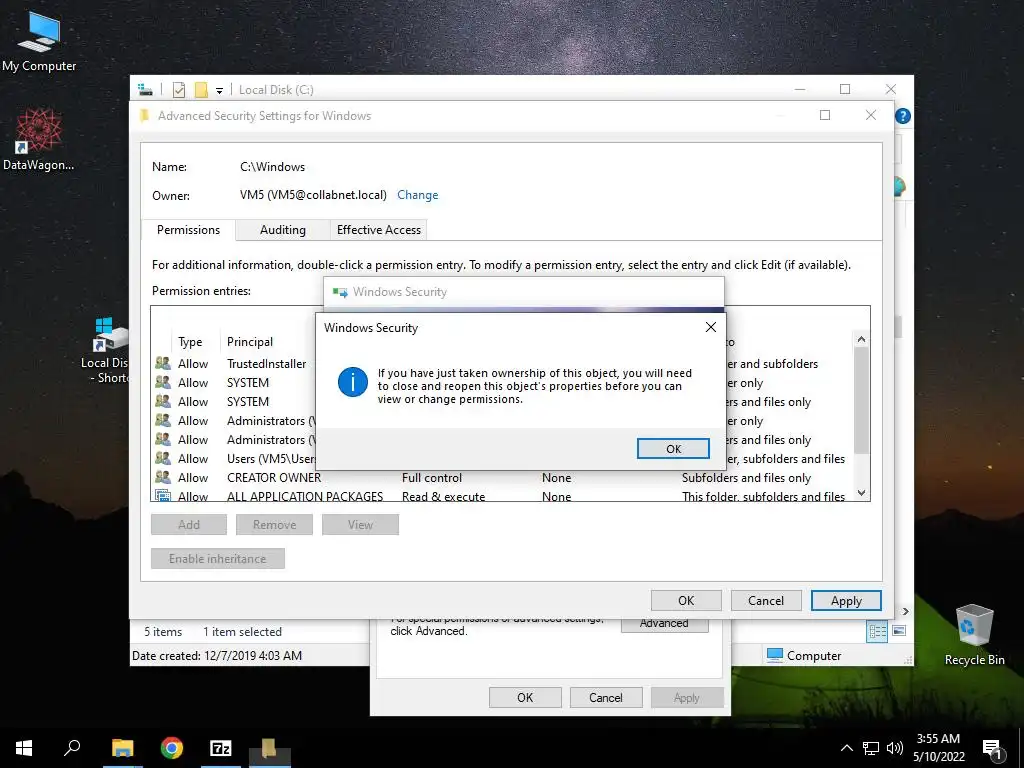Close the Windows Security message dialog

pos(711,327)
